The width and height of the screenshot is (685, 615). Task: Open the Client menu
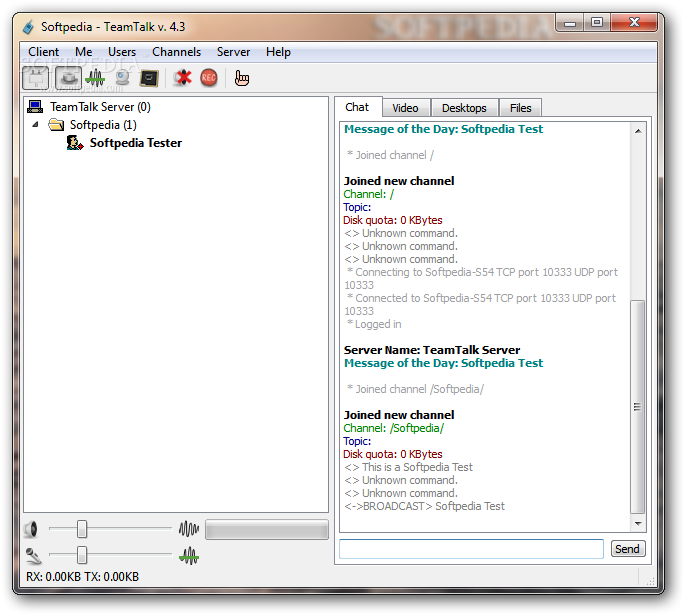click(x=43, y=52)
